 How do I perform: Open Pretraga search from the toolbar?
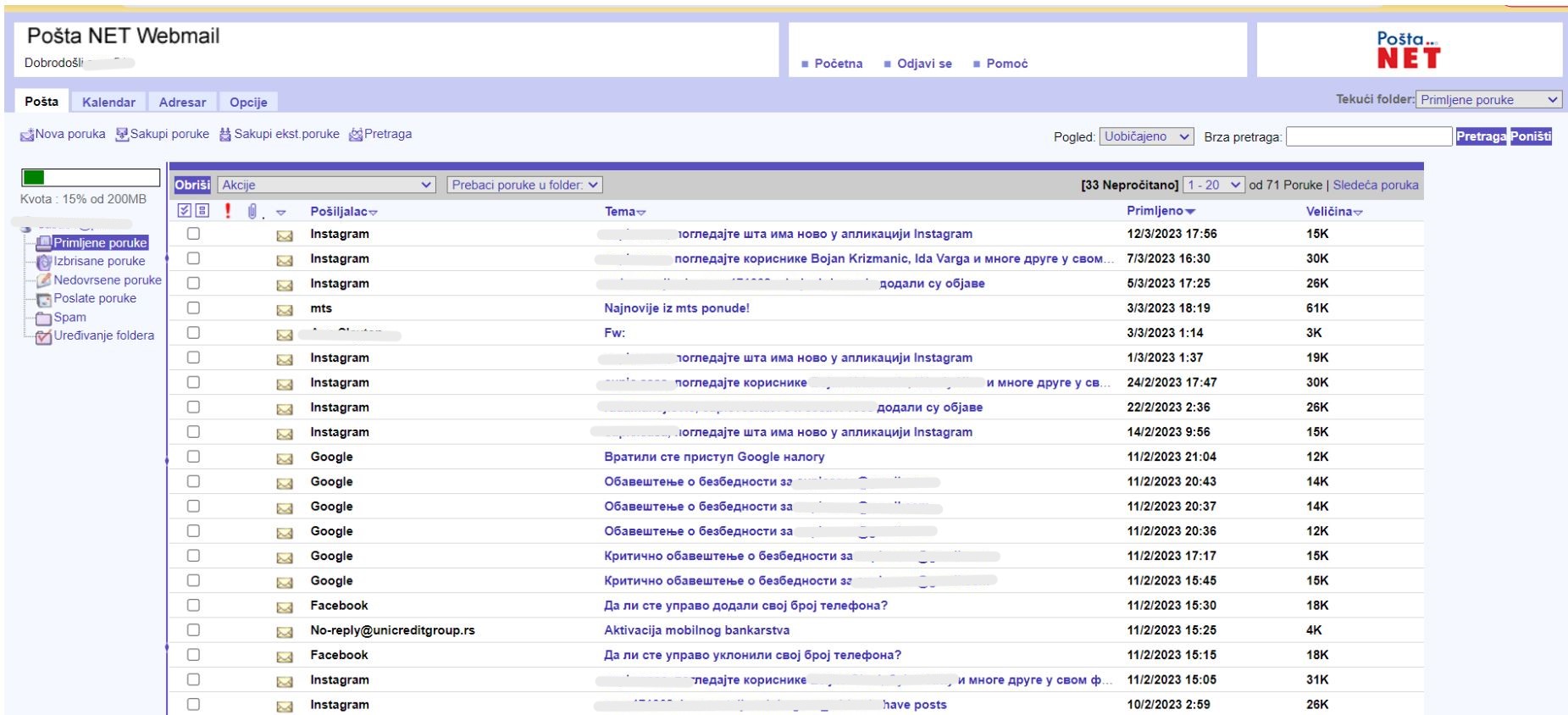pyautogui.click(x=380, y=134)
